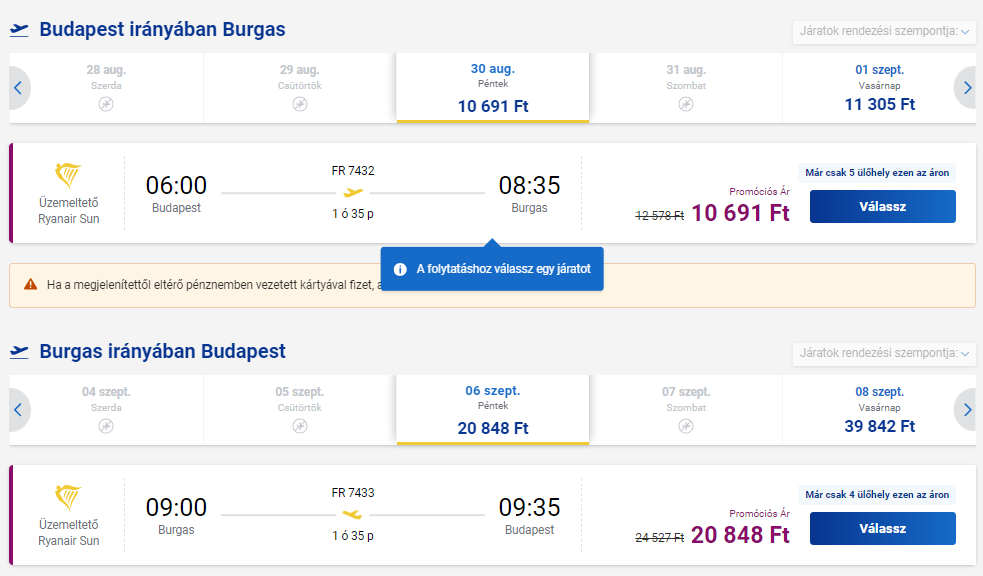Image resolution: width=983 pixels, height=576 pixels.
Task: Click the FR 7432 flight card
Action: tap(493, 193)
